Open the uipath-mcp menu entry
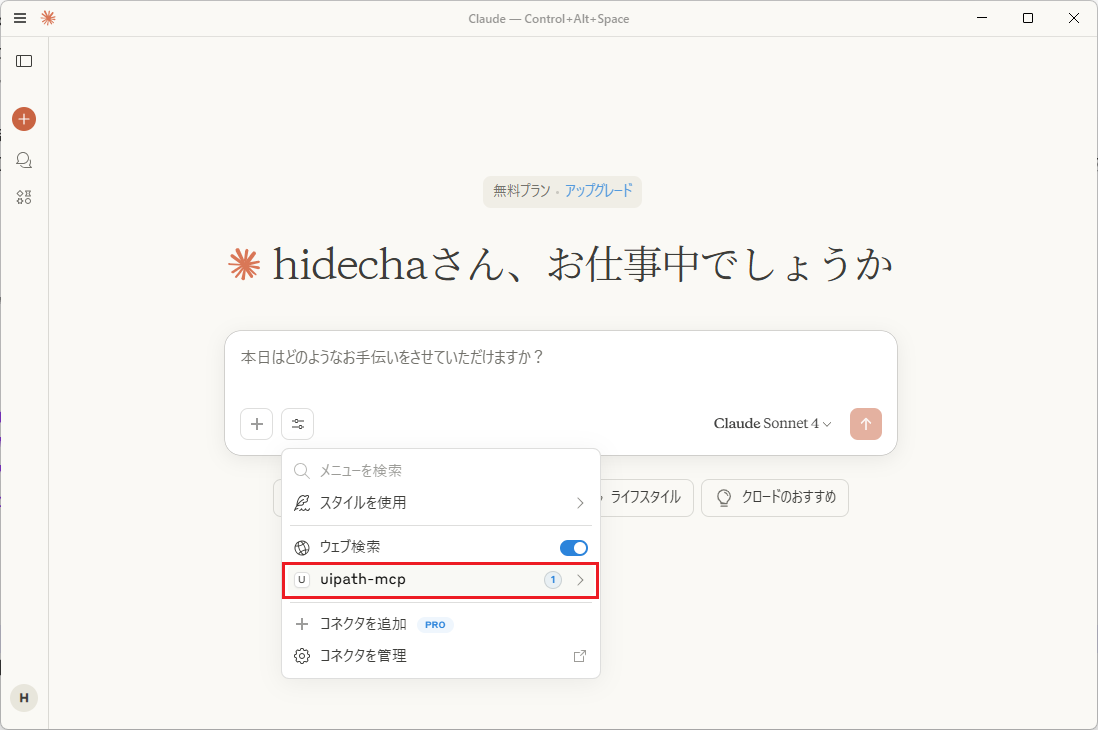Screen dimensions: 1098x730 click(440, 580)
